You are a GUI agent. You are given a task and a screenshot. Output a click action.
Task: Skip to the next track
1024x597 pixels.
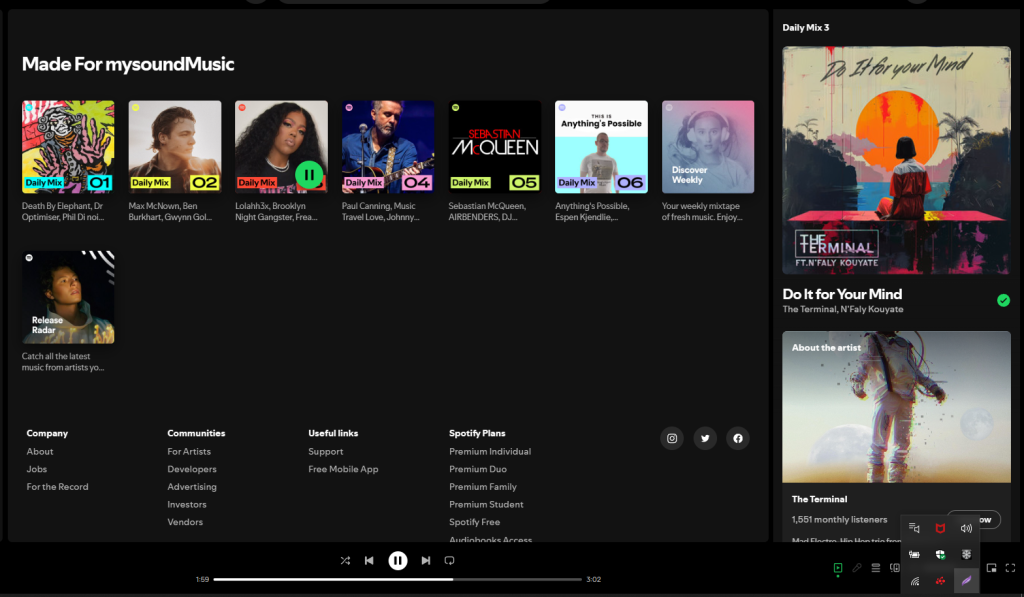click(426, 560)
